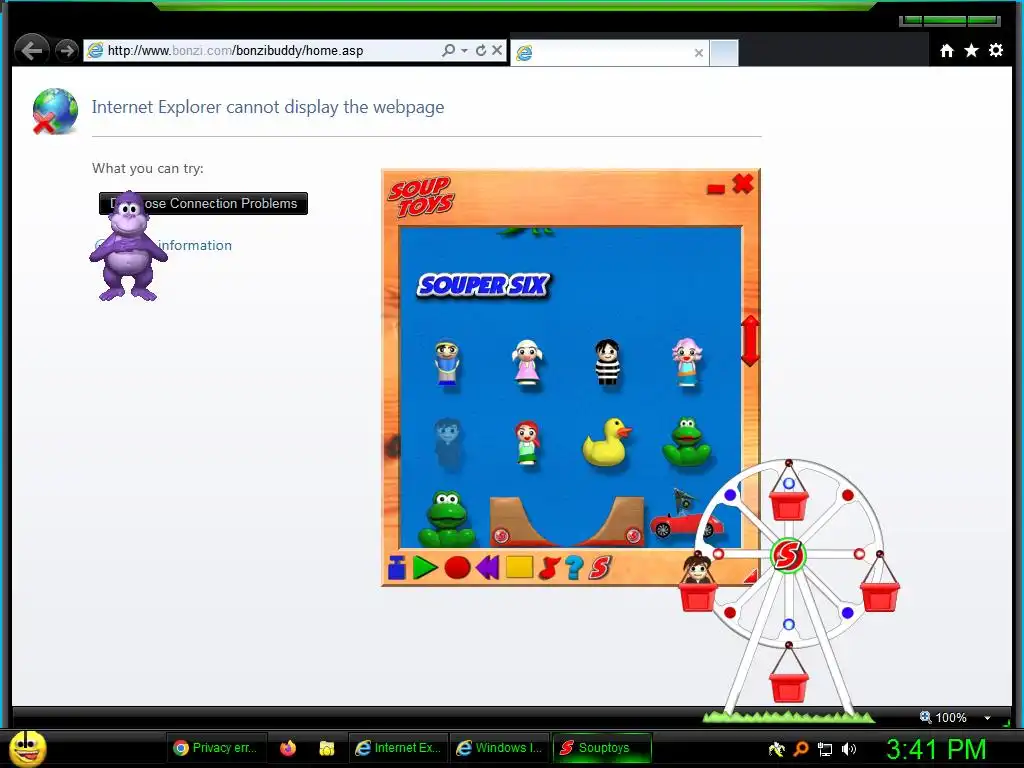Click the volume speaker tray icon
Image resolution: width=1024 pixels, height=768 pixels.
[x=849, y=749]
